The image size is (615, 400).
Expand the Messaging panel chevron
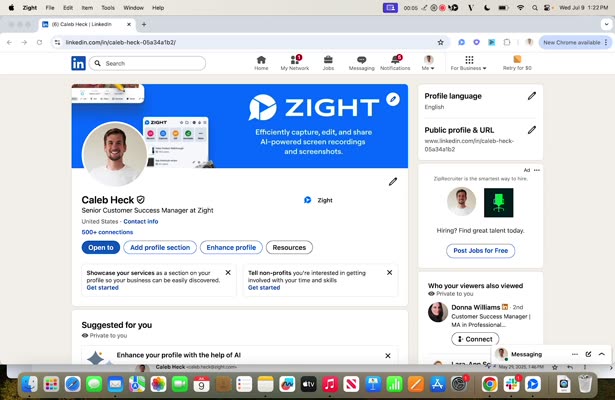602,354
